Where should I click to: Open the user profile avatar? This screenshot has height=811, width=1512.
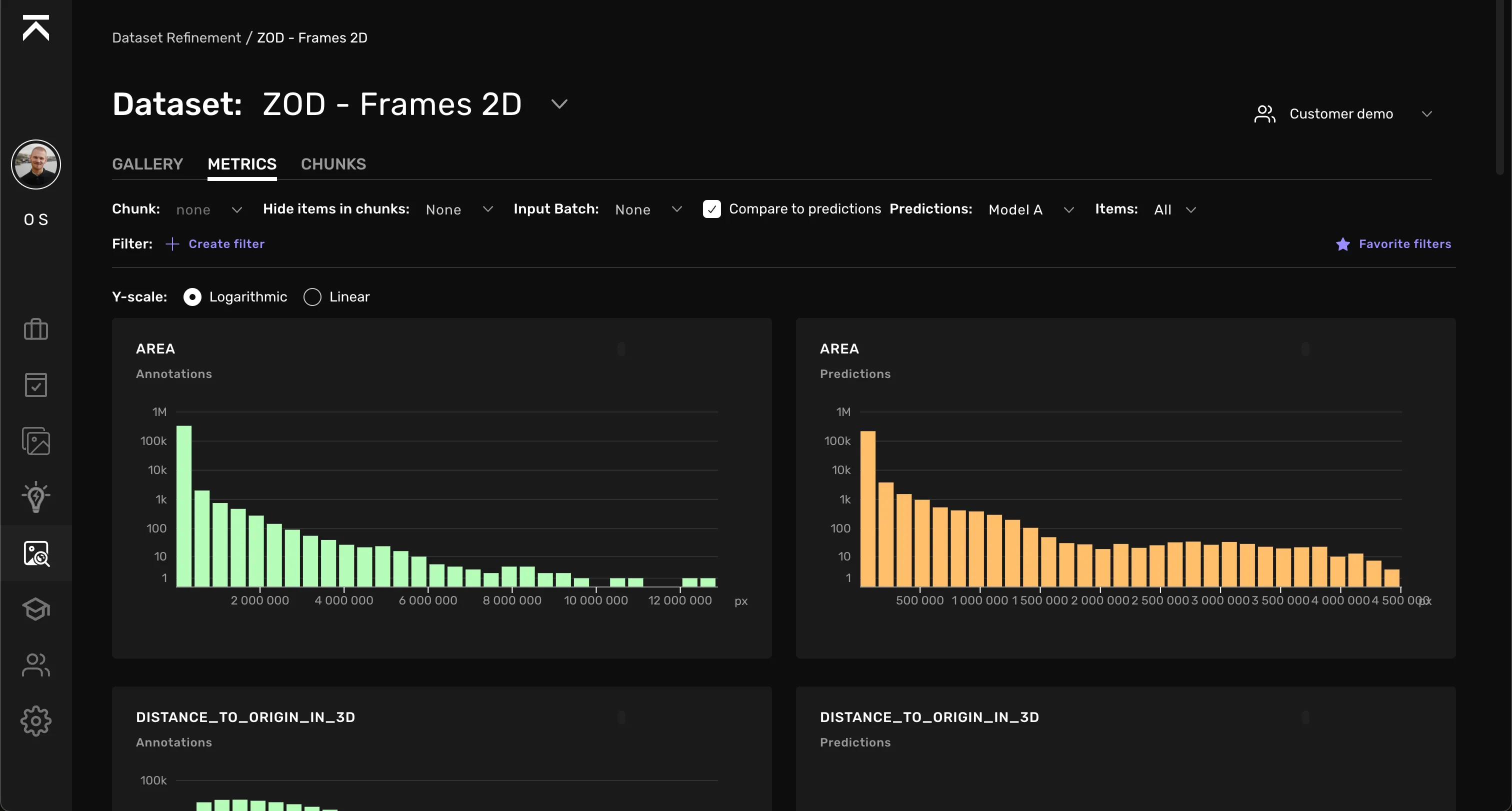36,164
